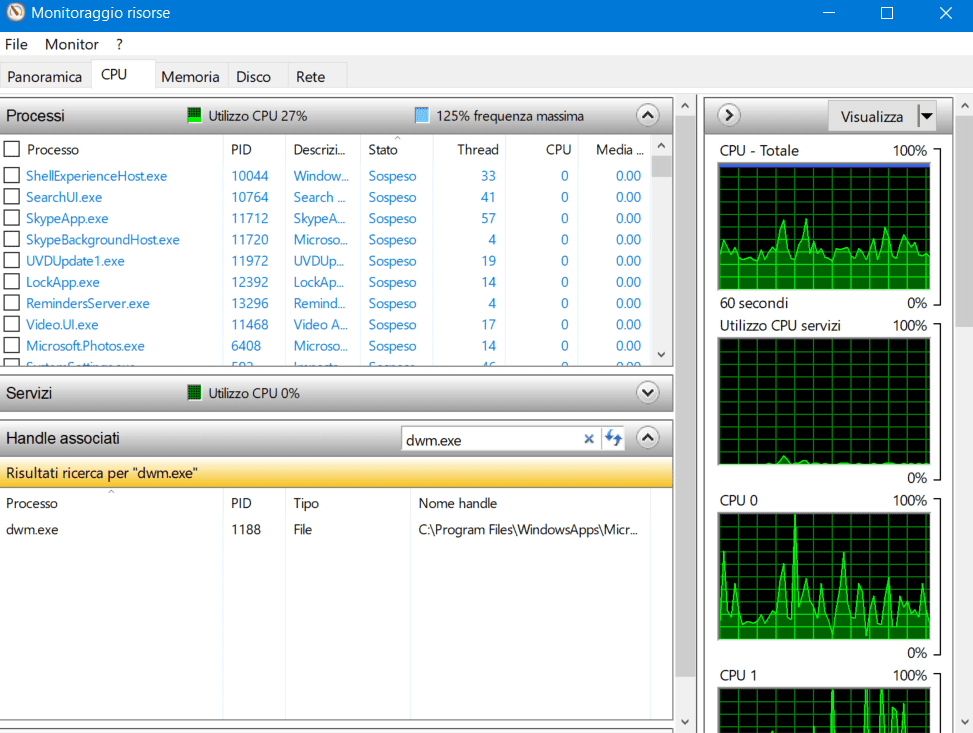
Task: Check the box for SkypeApp.exe
Action: tap(11, 218)
